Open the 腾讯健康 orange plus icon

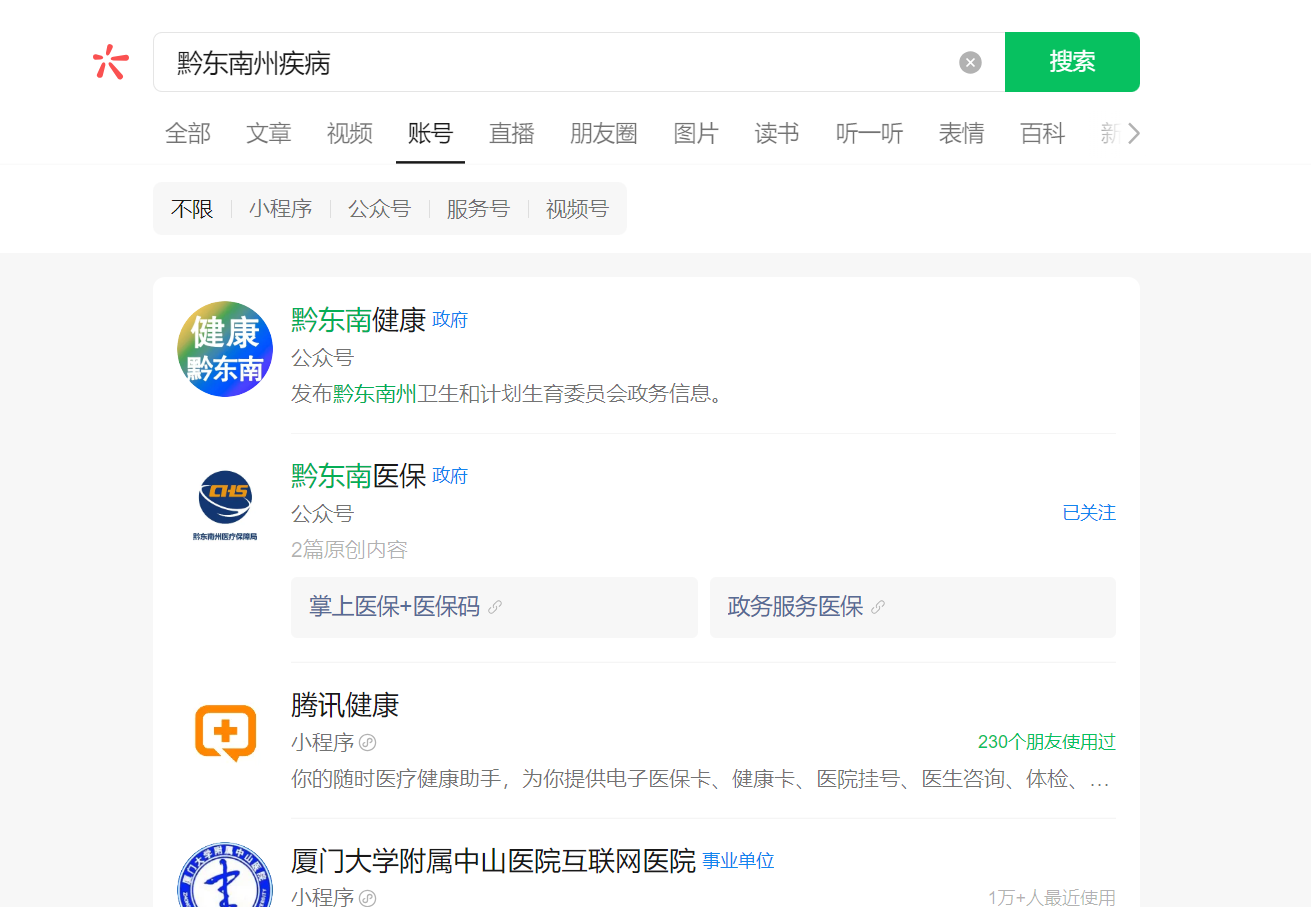(225, 732)
